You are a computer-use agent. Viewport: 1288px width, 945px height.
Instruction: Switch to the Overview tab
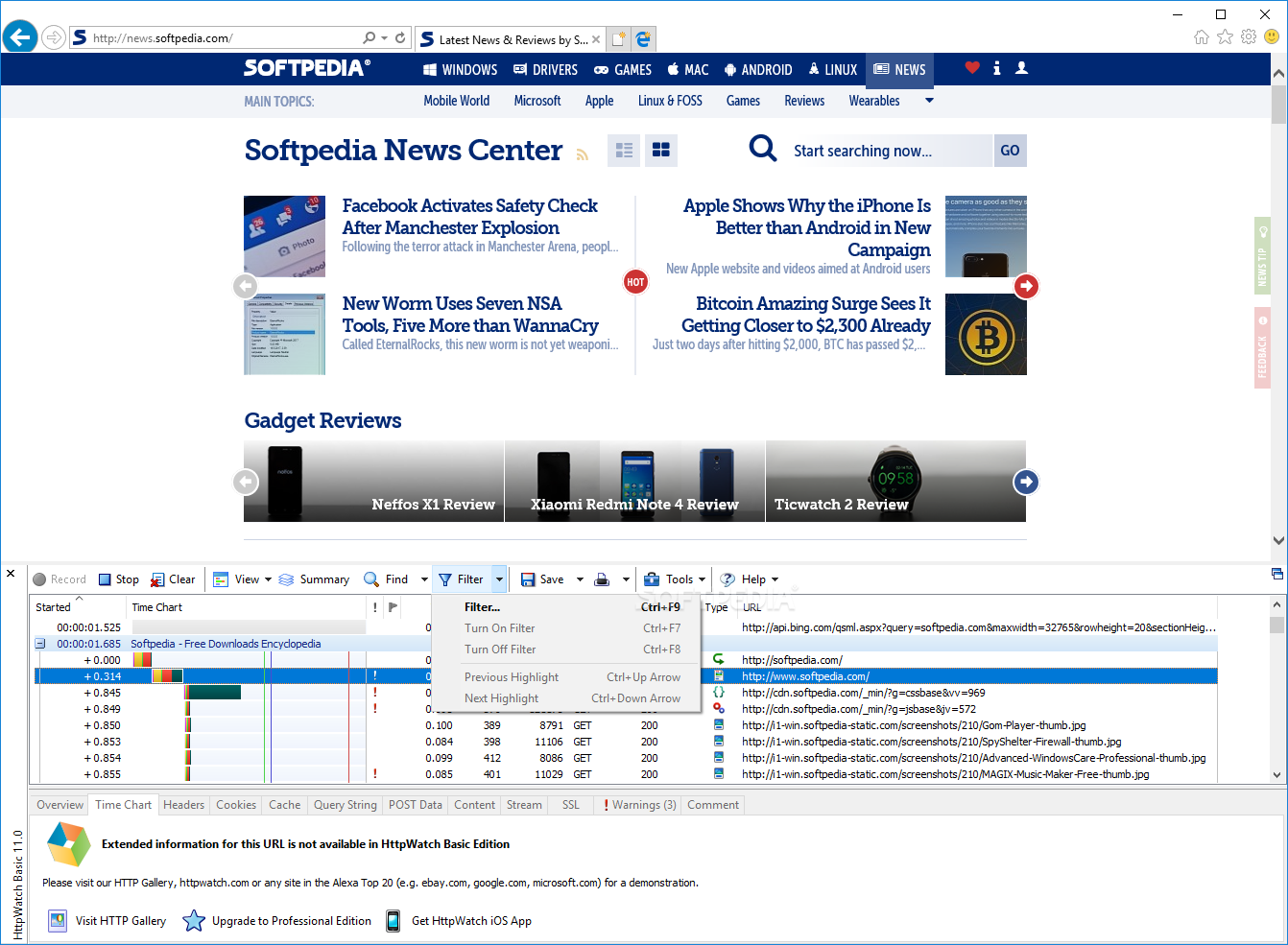click(x=60, y=805)
